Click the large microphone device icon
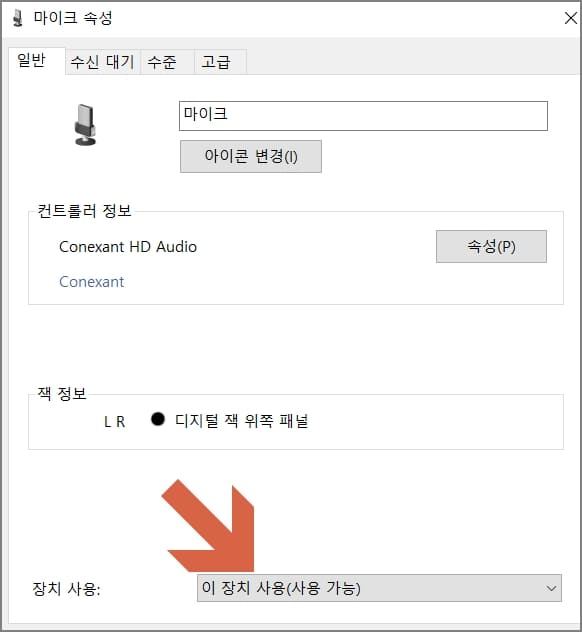The width and height of the screenshot is (582, 632). [x=85, y=125]
